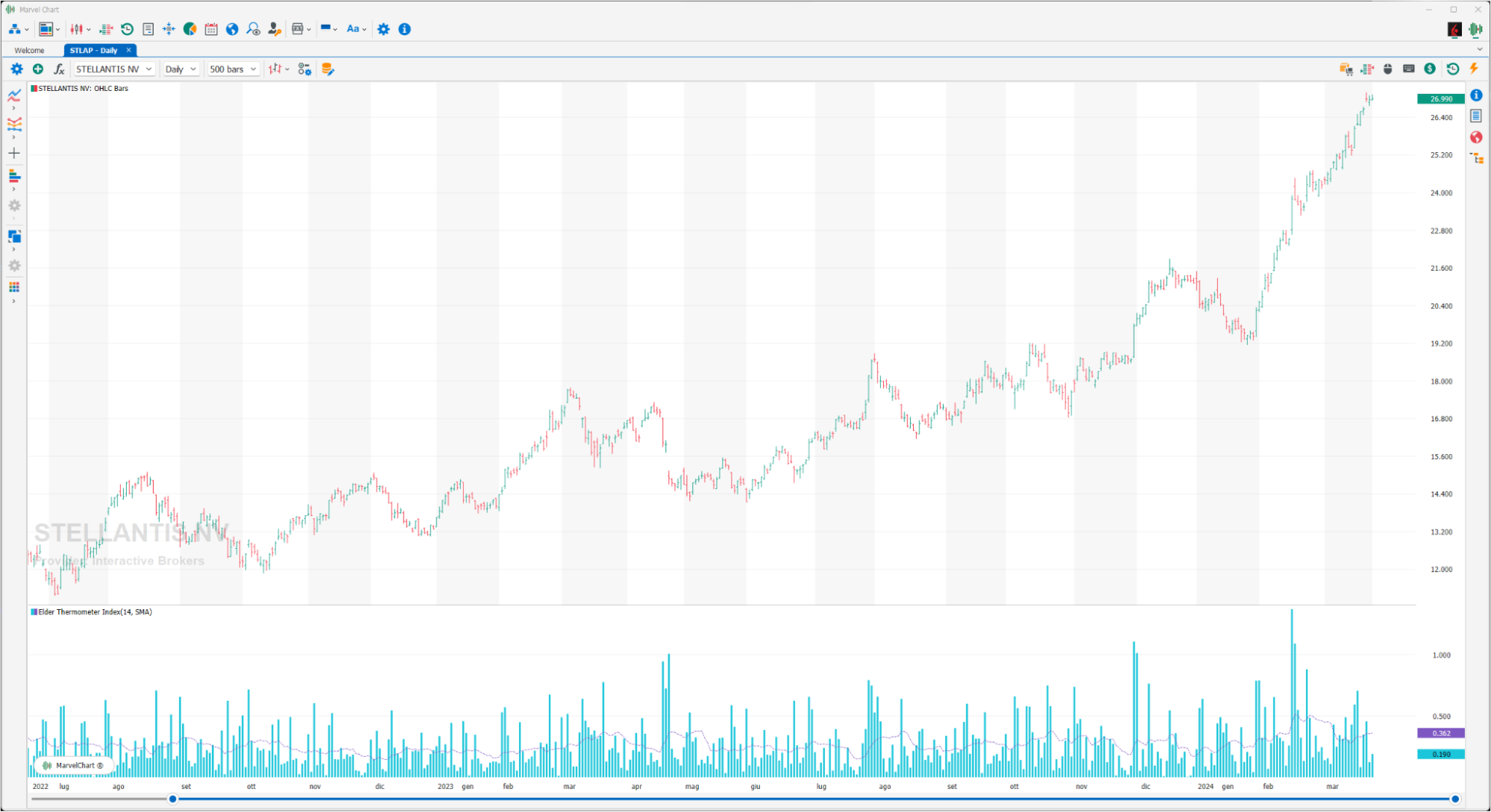The image size is (1491, 812).
Task: Close the STLAP - Daily tab
Action: pos(129,50)
